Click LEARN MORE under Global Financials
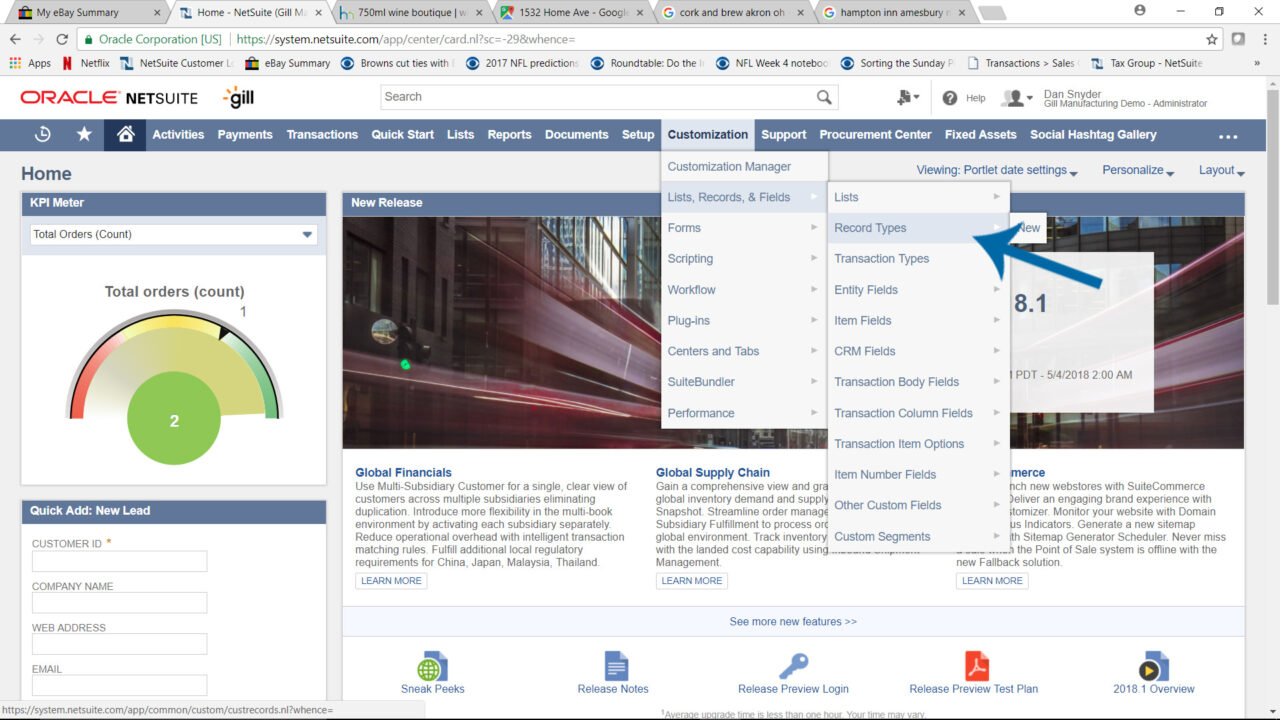Viewport: 1280px width, 720px height. click(390, 580)
